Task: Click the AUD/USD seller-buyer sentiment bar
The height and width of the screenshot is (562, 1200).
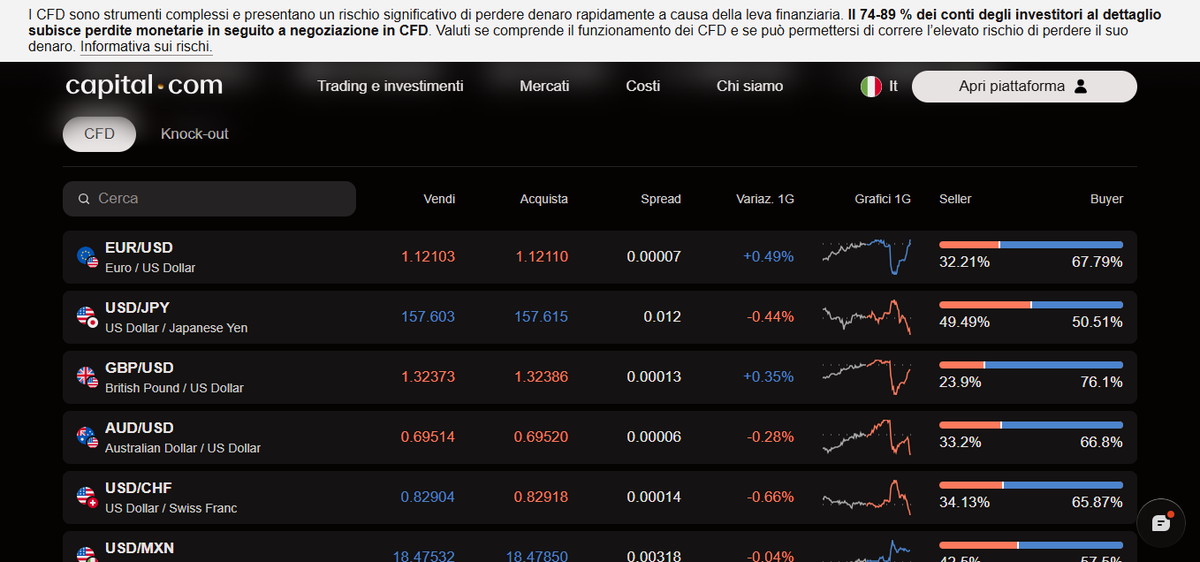Action: pyautogui.click(x=1031, y=425)
